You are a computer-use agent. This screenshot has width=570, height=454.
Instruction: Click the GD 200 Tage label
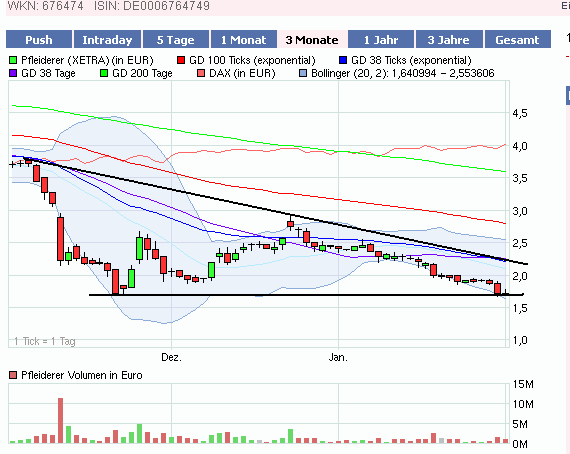tap(142, 73)
